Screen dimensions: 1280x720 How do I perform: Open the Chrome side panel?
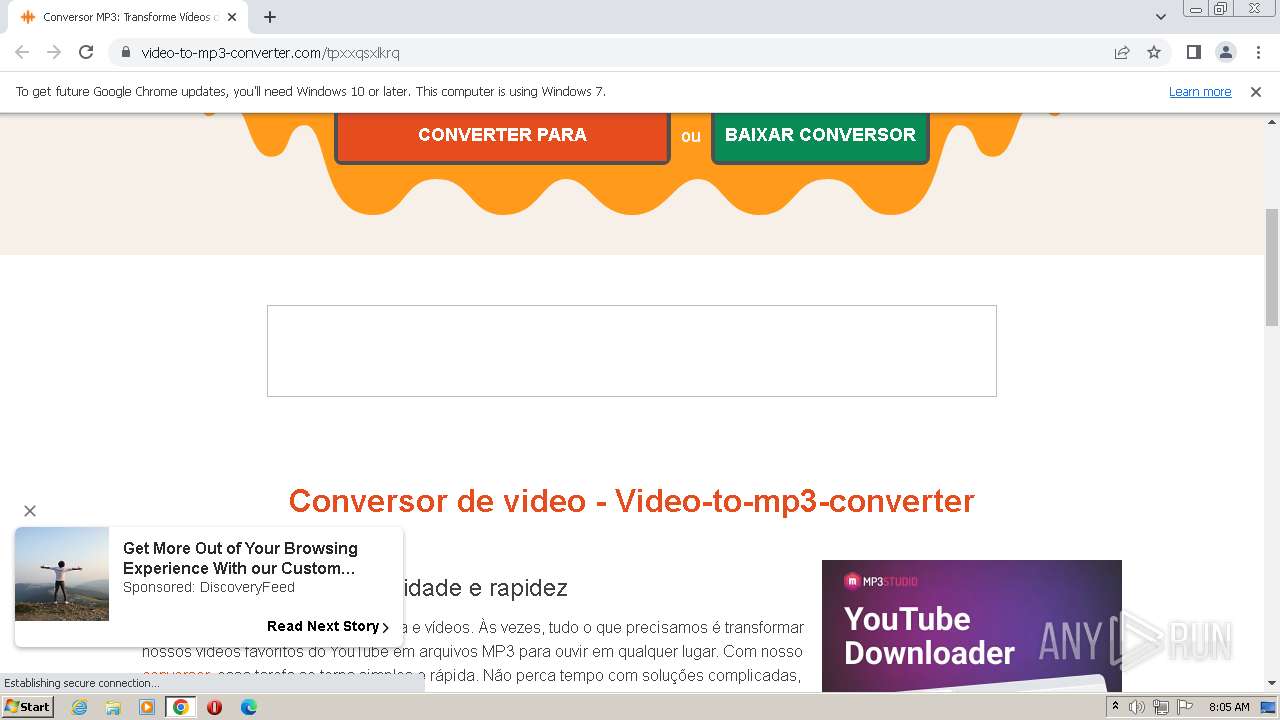(x=1193, y=52)
